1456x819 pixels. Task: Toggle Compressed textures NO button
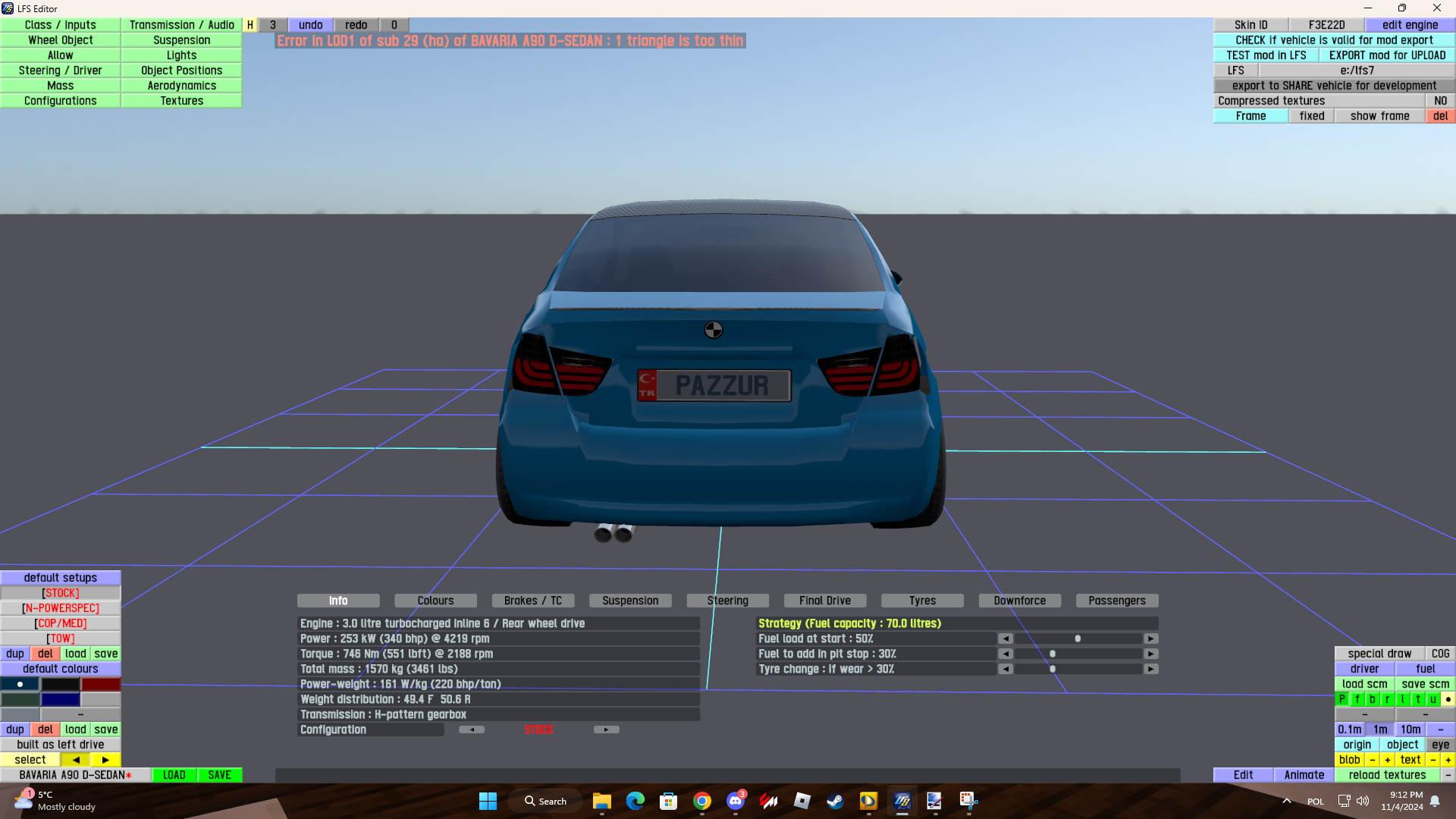(1440, 101)
